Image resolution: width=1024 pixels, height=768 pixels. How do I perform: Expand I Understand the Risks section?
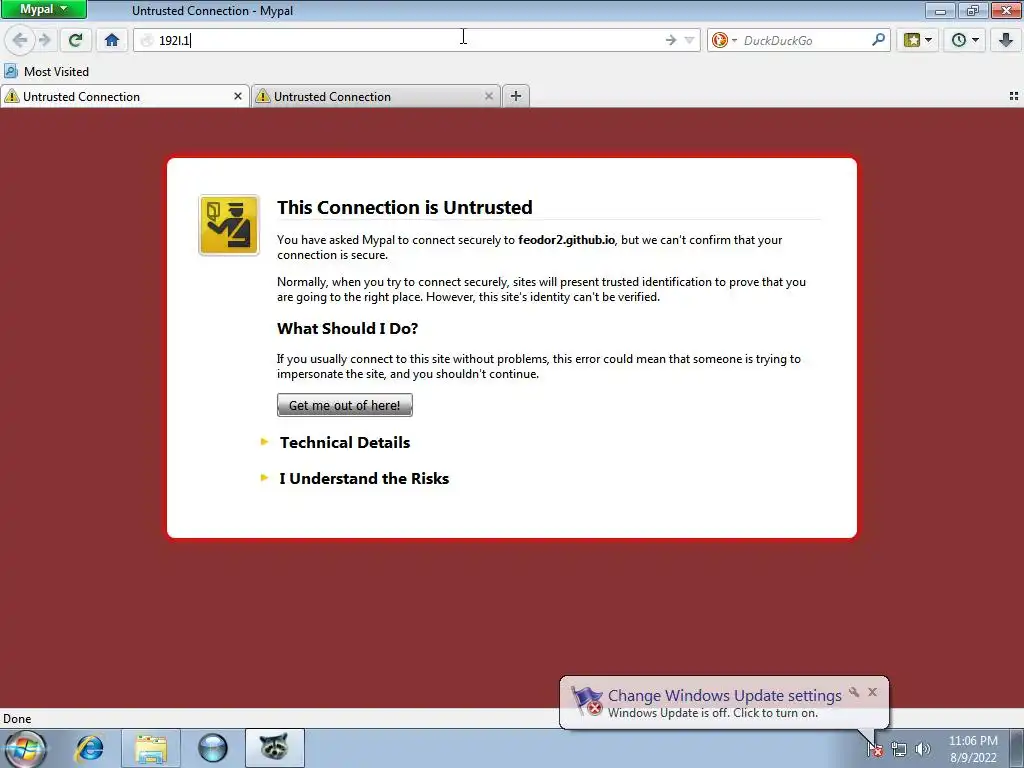click(364, 478)
